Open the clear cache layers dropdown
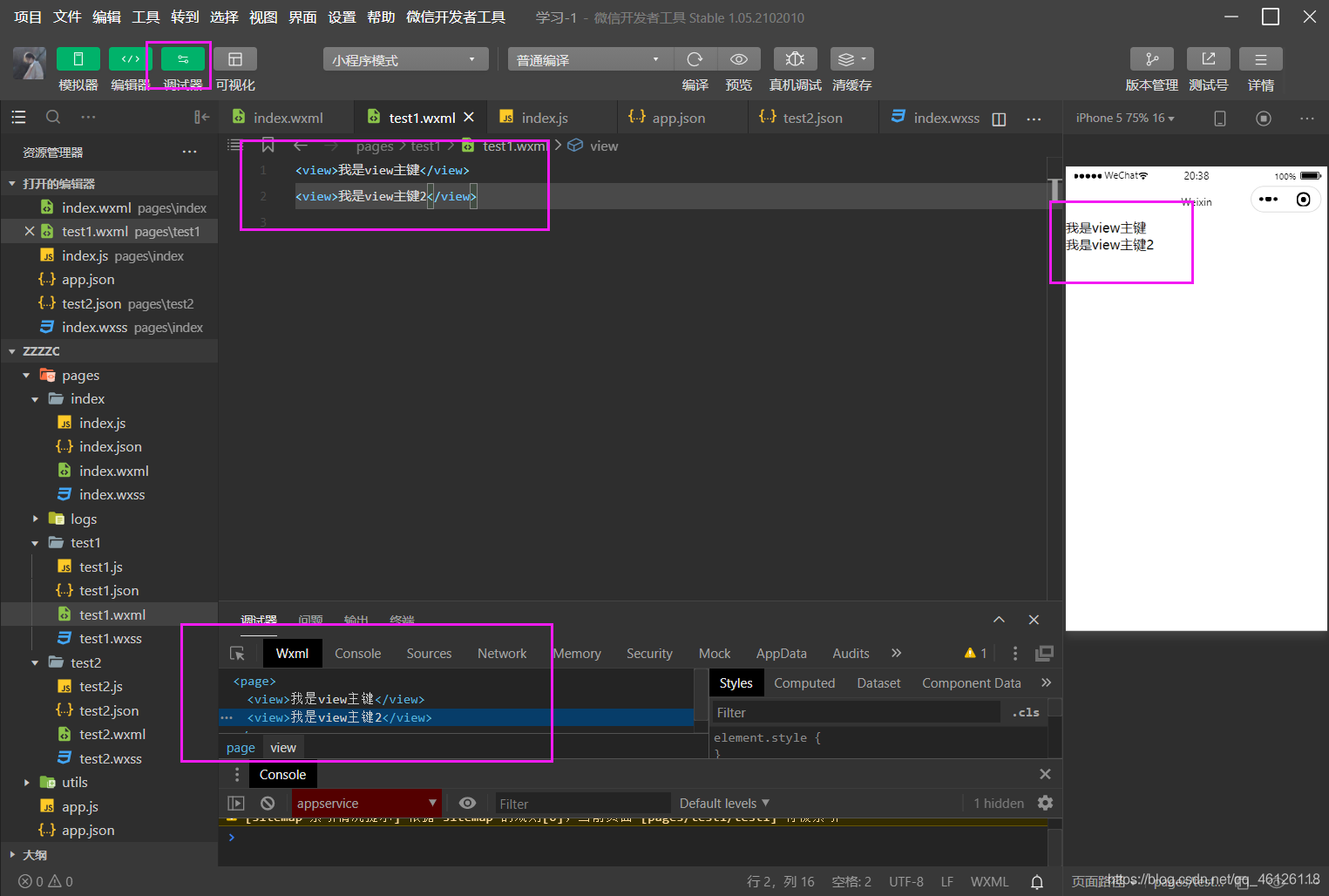The image size is (1329, 896). [x=851, y=59]
